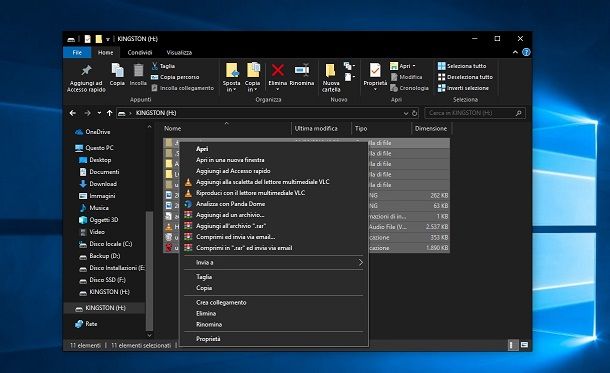Switch to the Home ribbon tab
Viewport: 610px width, 373px height.
(x=105, y=53)
